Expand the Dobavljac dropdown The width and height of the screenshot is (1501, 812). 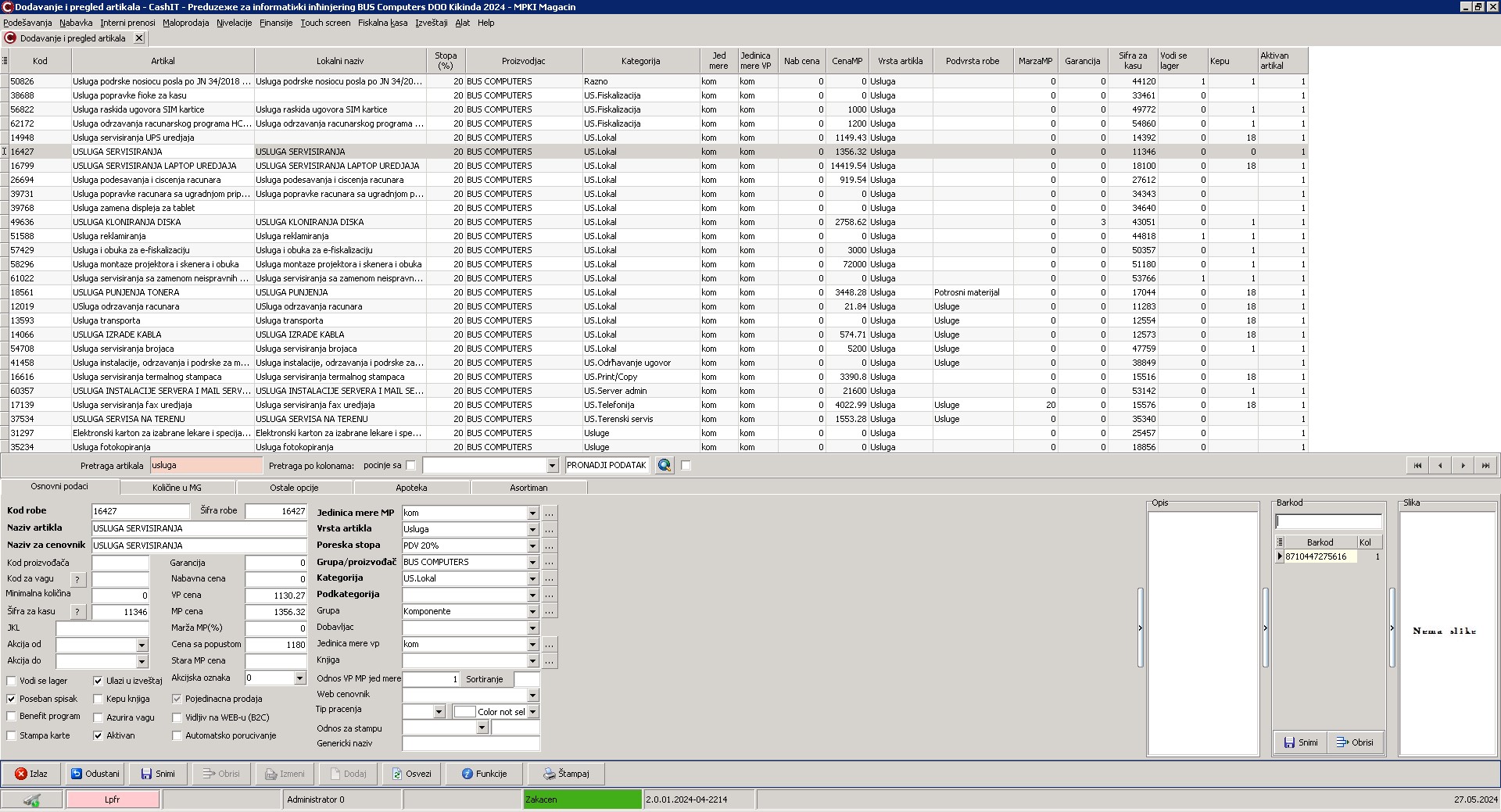pos(532,628)
